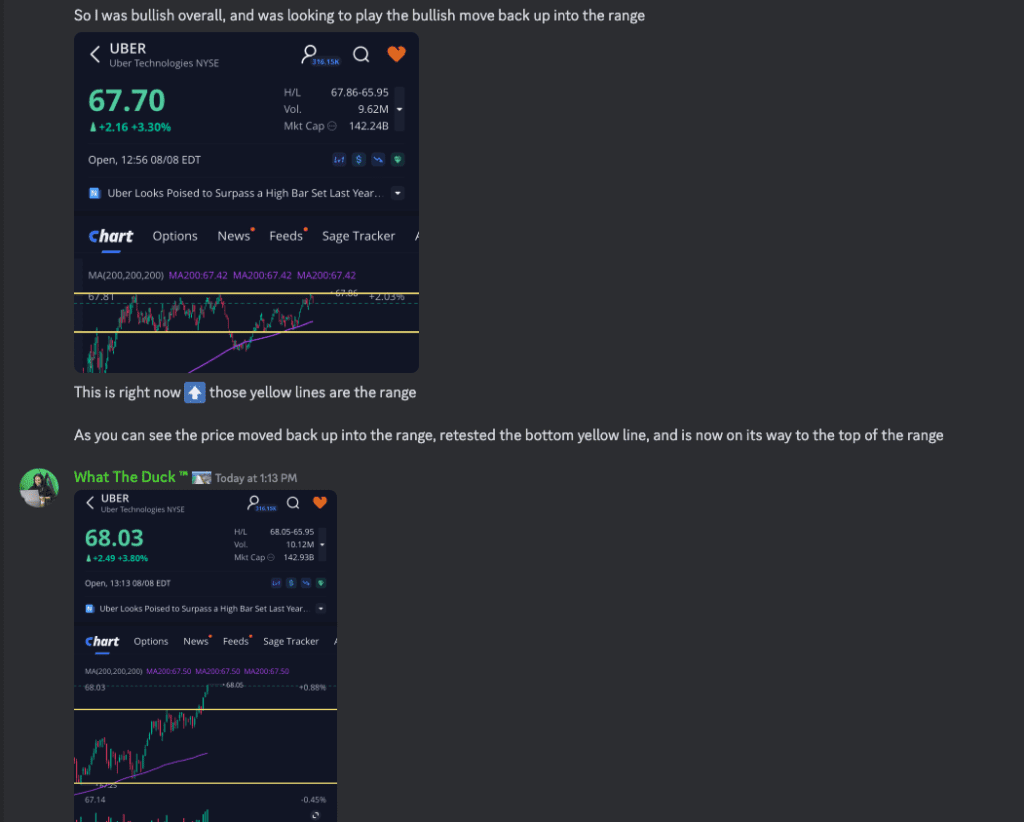Expand stats arrow beside Vol. 10.12M
Viewport: 1024px width, 822px height.
coord(322,544)
